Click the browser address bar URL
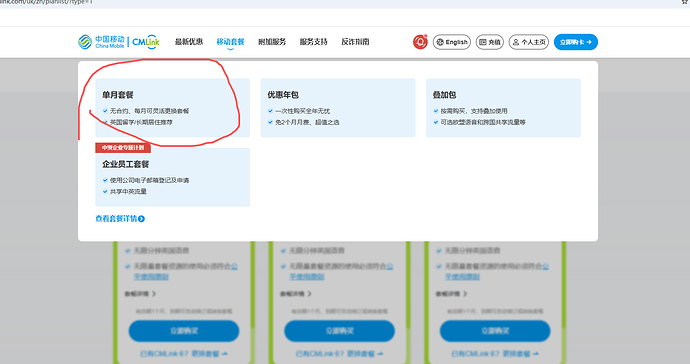 [46, 2]
